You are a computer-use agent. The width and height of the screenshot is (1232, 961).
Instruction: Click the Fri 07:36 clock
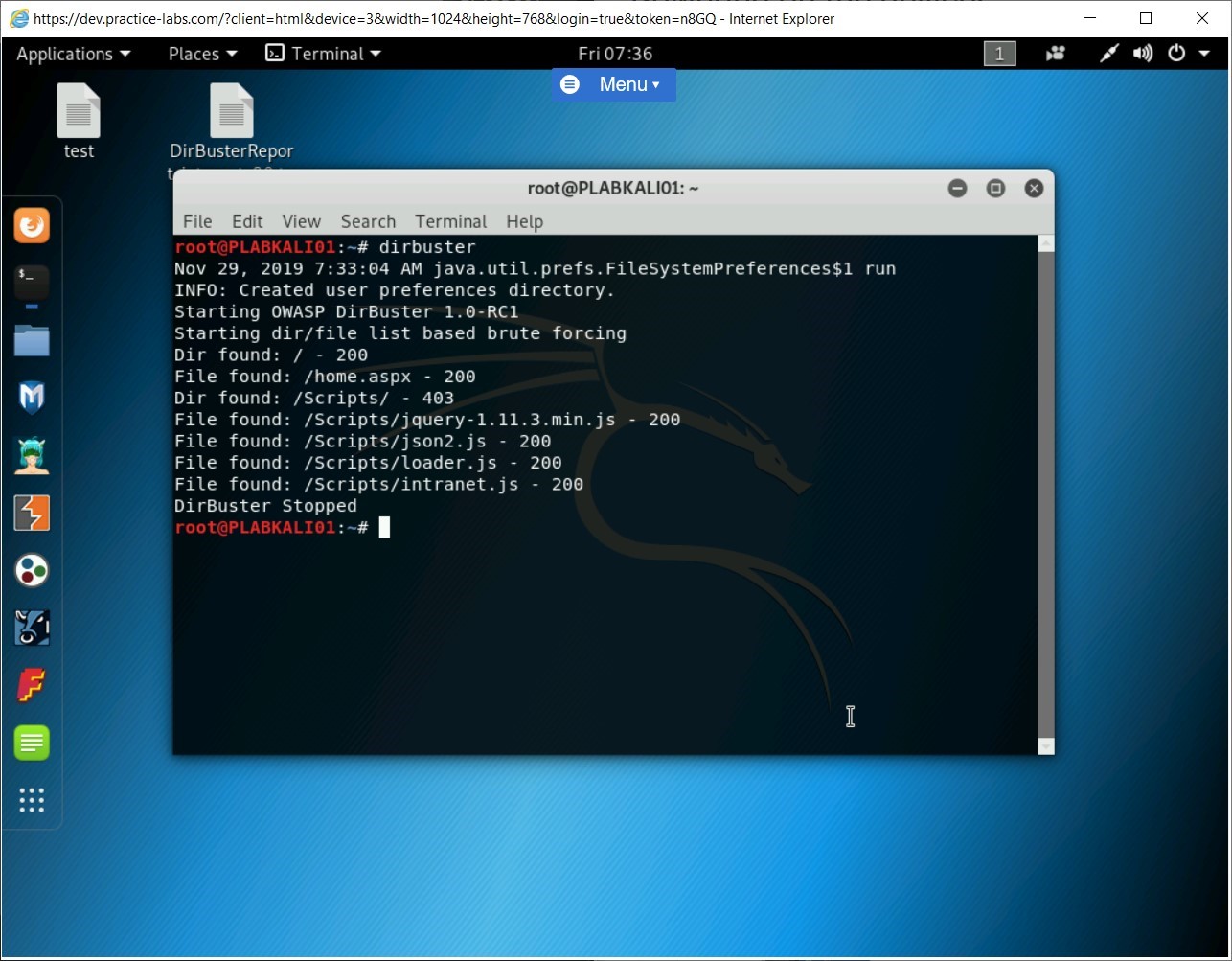coord(614,54)
